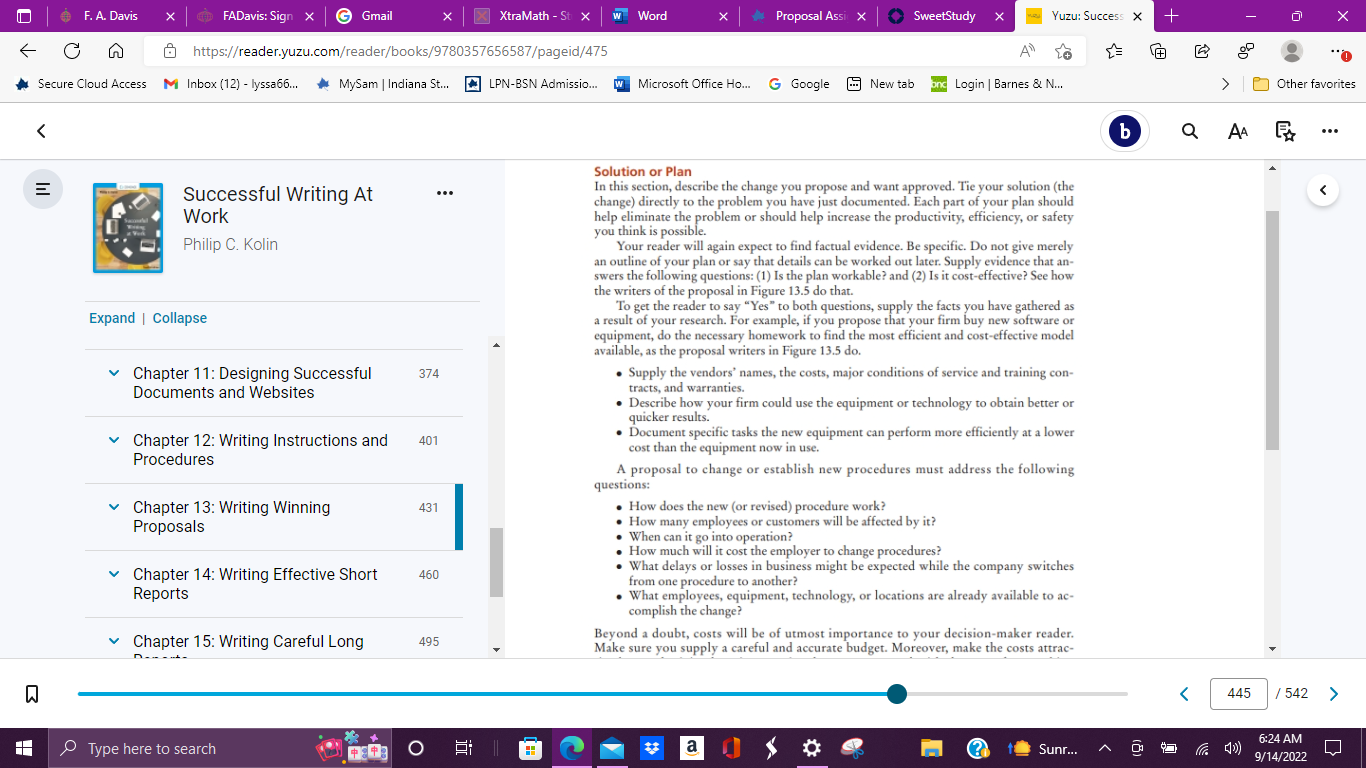Image resolution: width=1366 pixels, height=768 pixels.
Task: Go back using the reader back chevron
Action: [41, 131]
